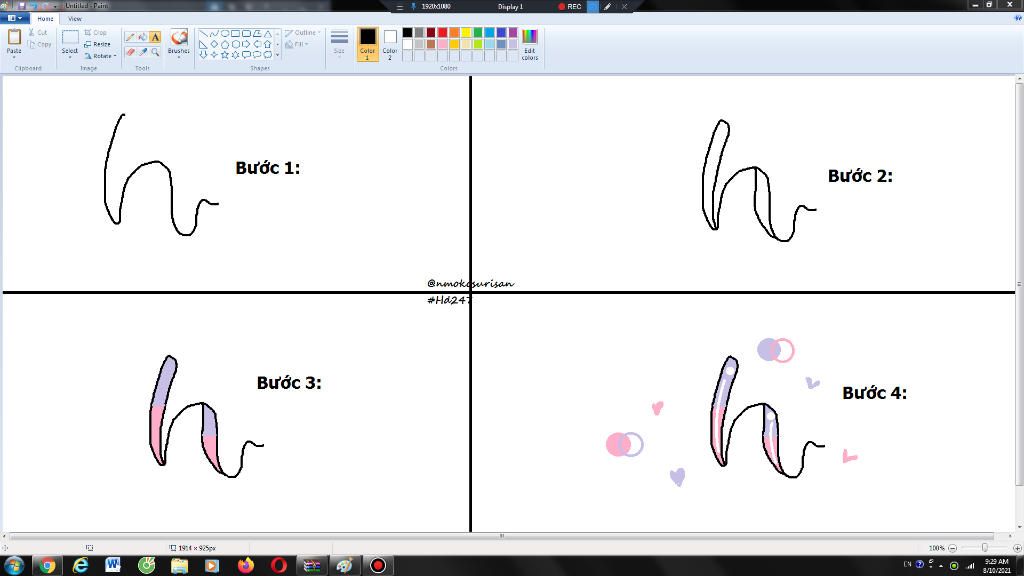Choose the Down arrow shape

203,55
